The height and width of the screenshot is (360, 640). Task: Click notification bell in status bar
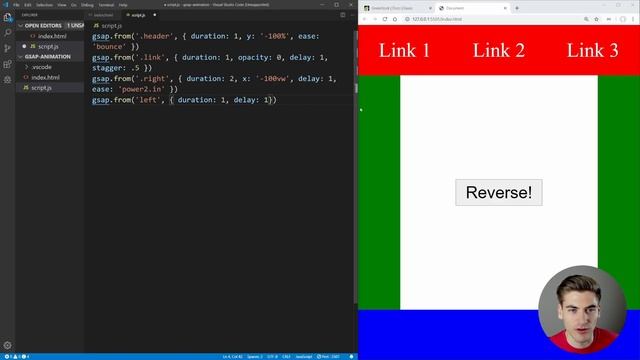click(x=351, y=357)
